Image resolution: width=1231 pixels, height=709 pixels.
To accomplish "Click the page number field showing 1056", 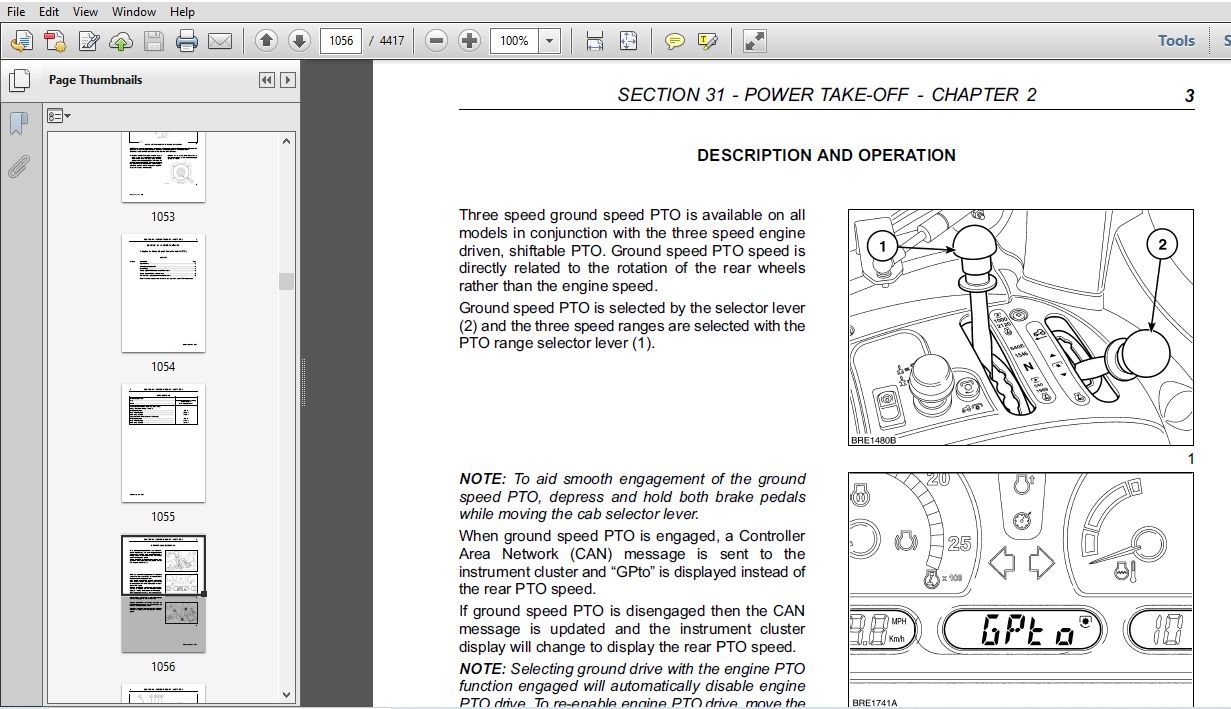I will pos(341,41).
